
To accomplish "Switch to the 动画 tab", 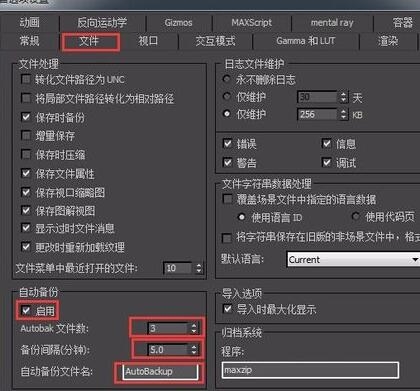I will pyautogui.click(x=29, y=23).
